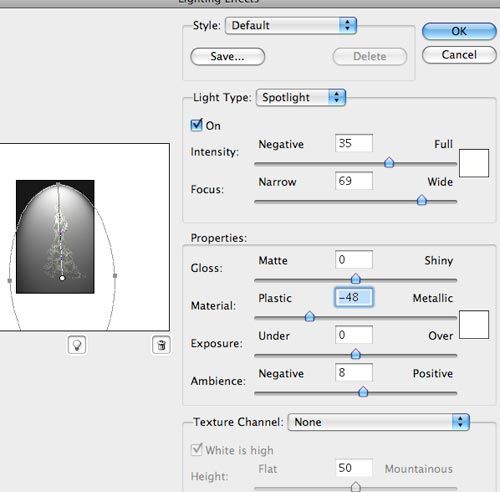
Task: Click the Metallic label of Material
Action: pos(433,298)
